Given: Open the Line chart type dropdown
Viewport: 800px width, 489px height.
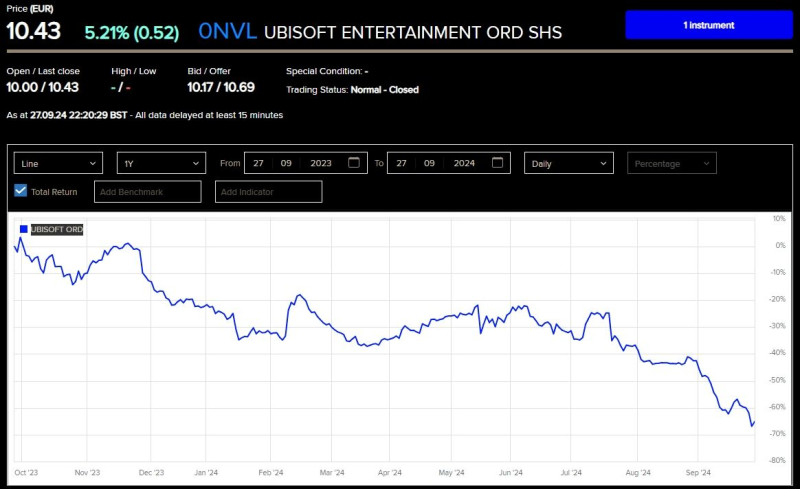Looking at the screenshot, I should tap(58, 163).
